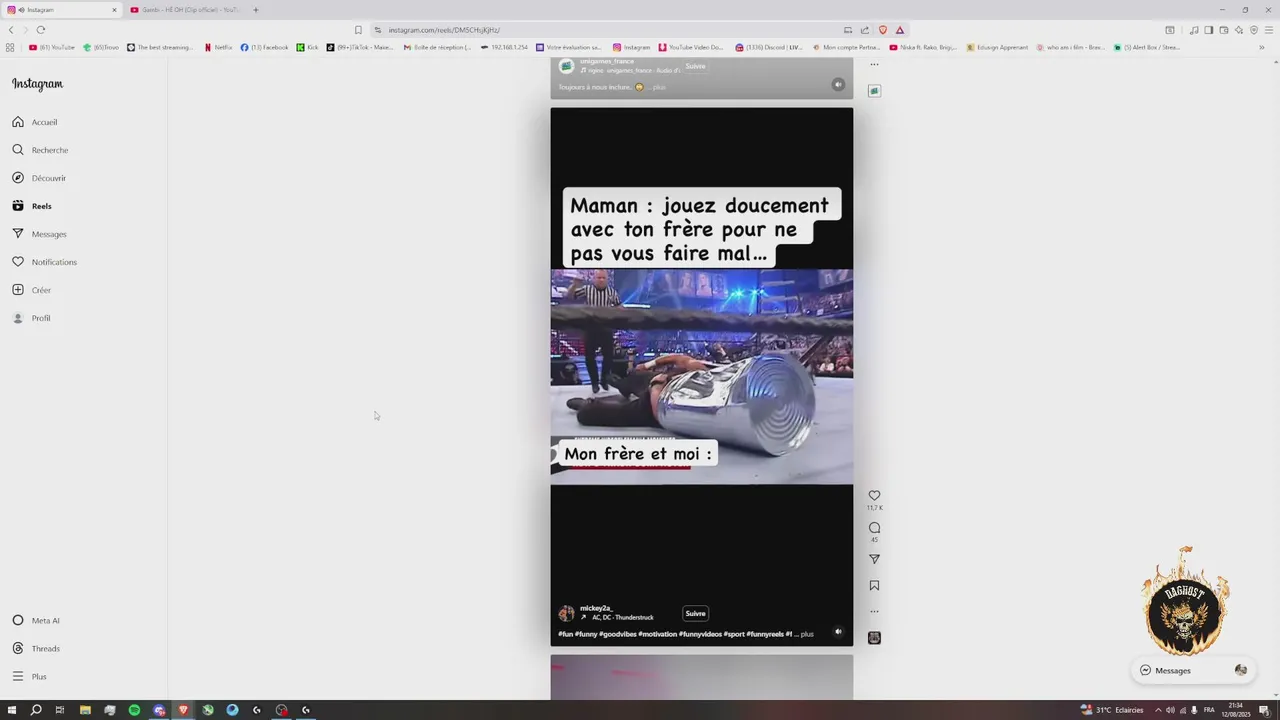1280x720 pixels.
Task: Open the browser main menu
Action: tap(1269, 30)
